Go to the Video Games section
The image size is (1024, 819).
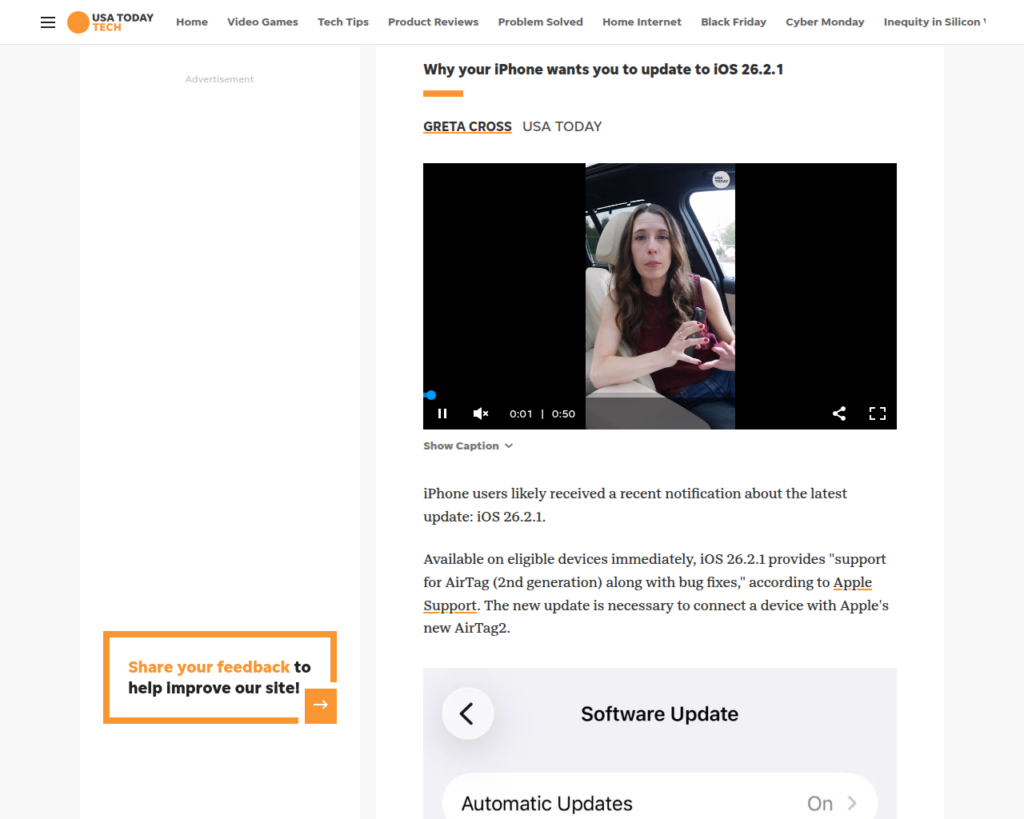click(x=262, y=22)
